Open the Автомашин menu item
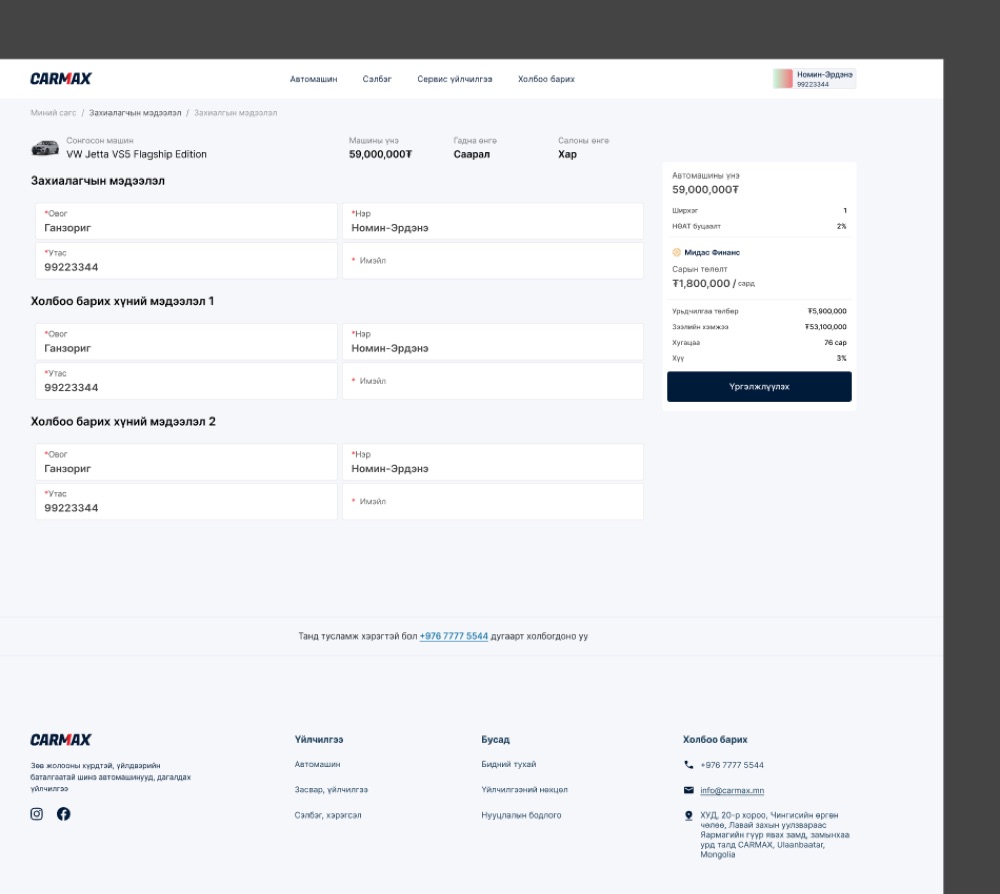 [313, 79]
